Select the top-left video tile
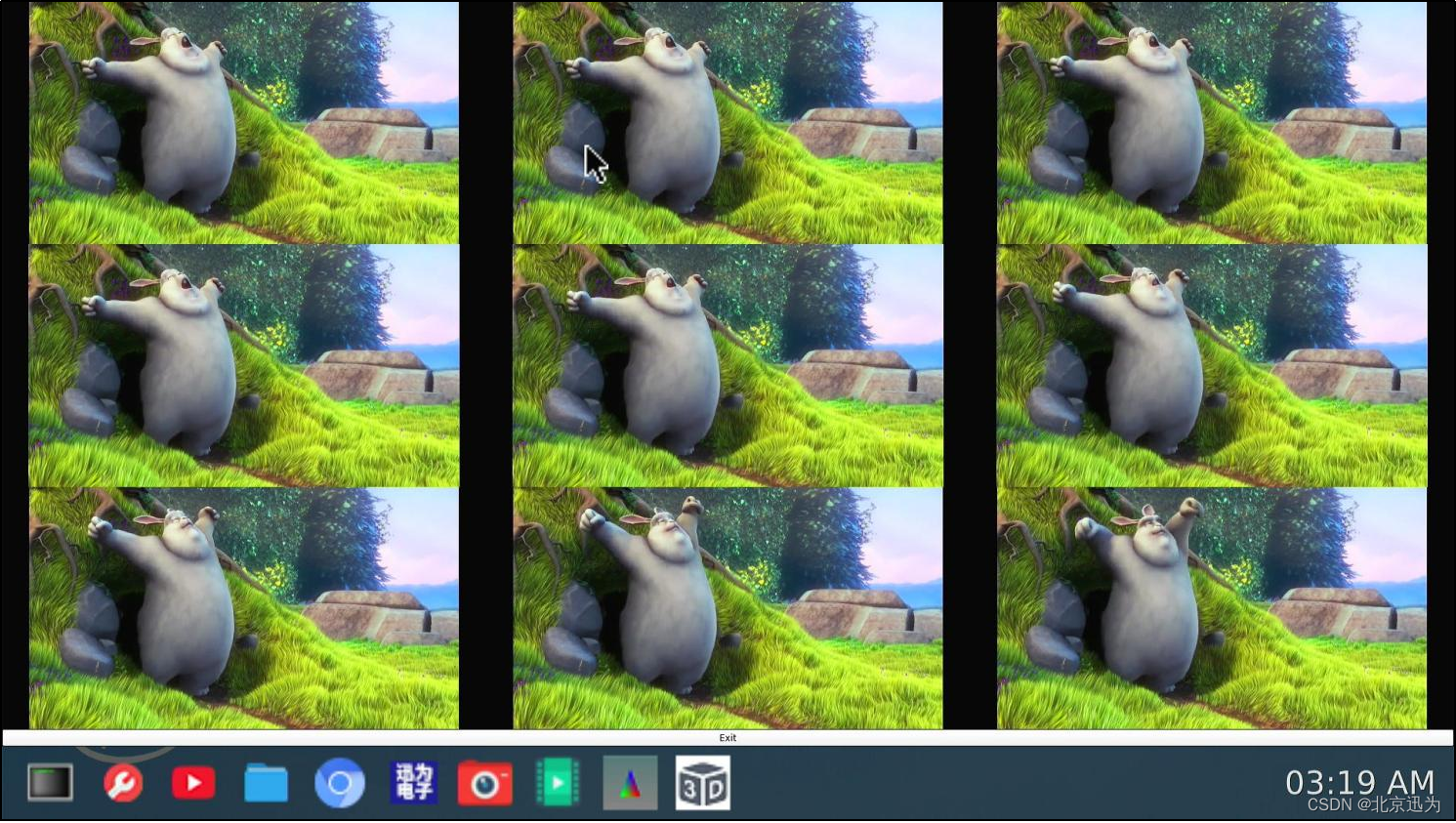Viewport: 1456px width, 823px height. pyautogui.click(x=244, y=122)
